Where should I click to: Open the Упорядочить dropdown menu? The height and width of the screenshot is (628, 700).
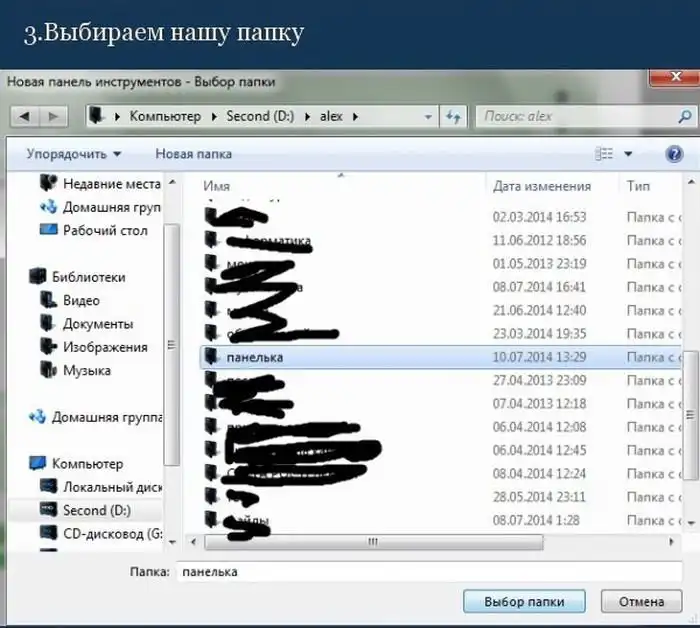[73, 154]
